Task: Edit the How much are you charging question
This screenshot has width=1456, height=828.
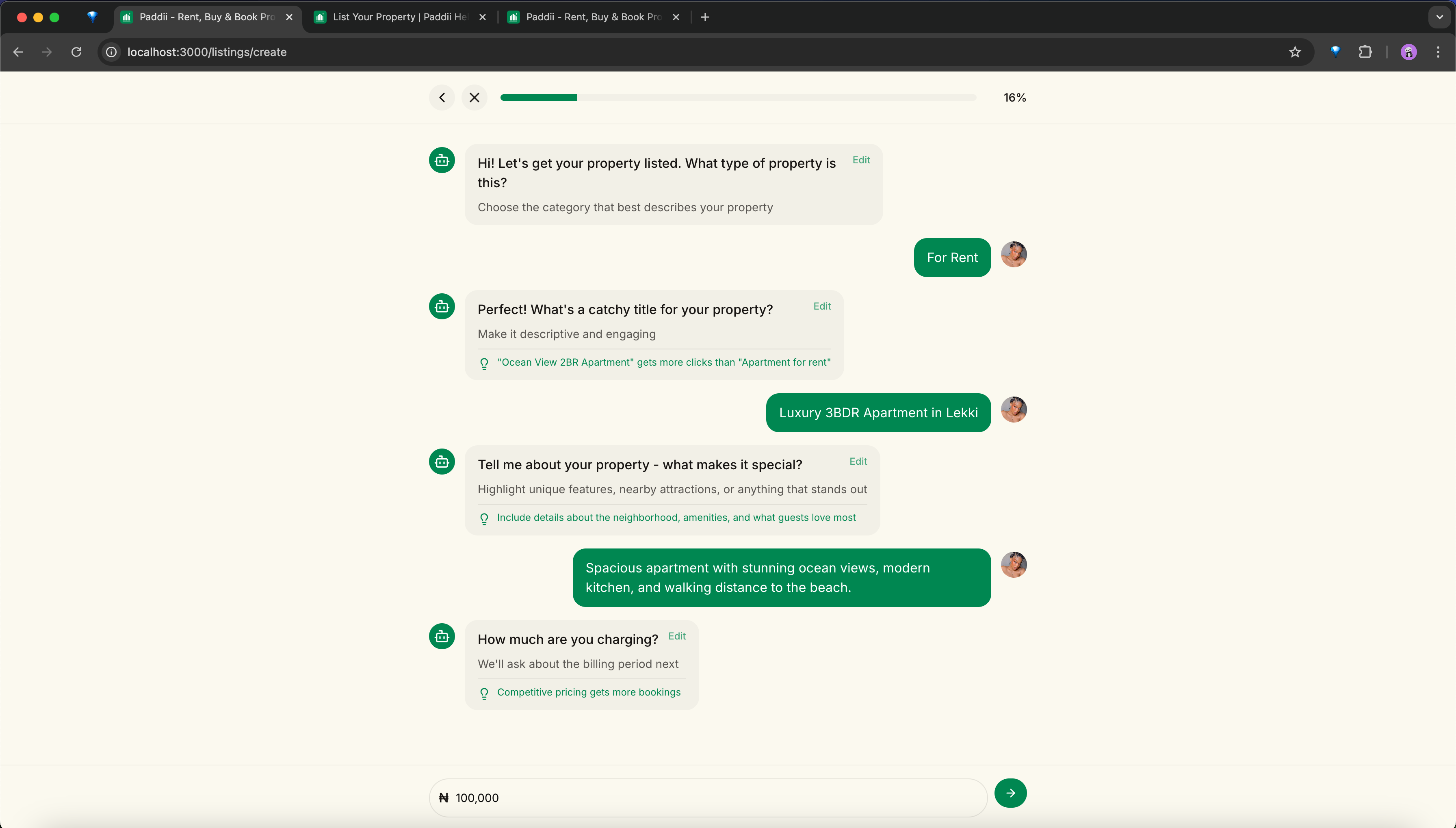Action: (676, 636)
